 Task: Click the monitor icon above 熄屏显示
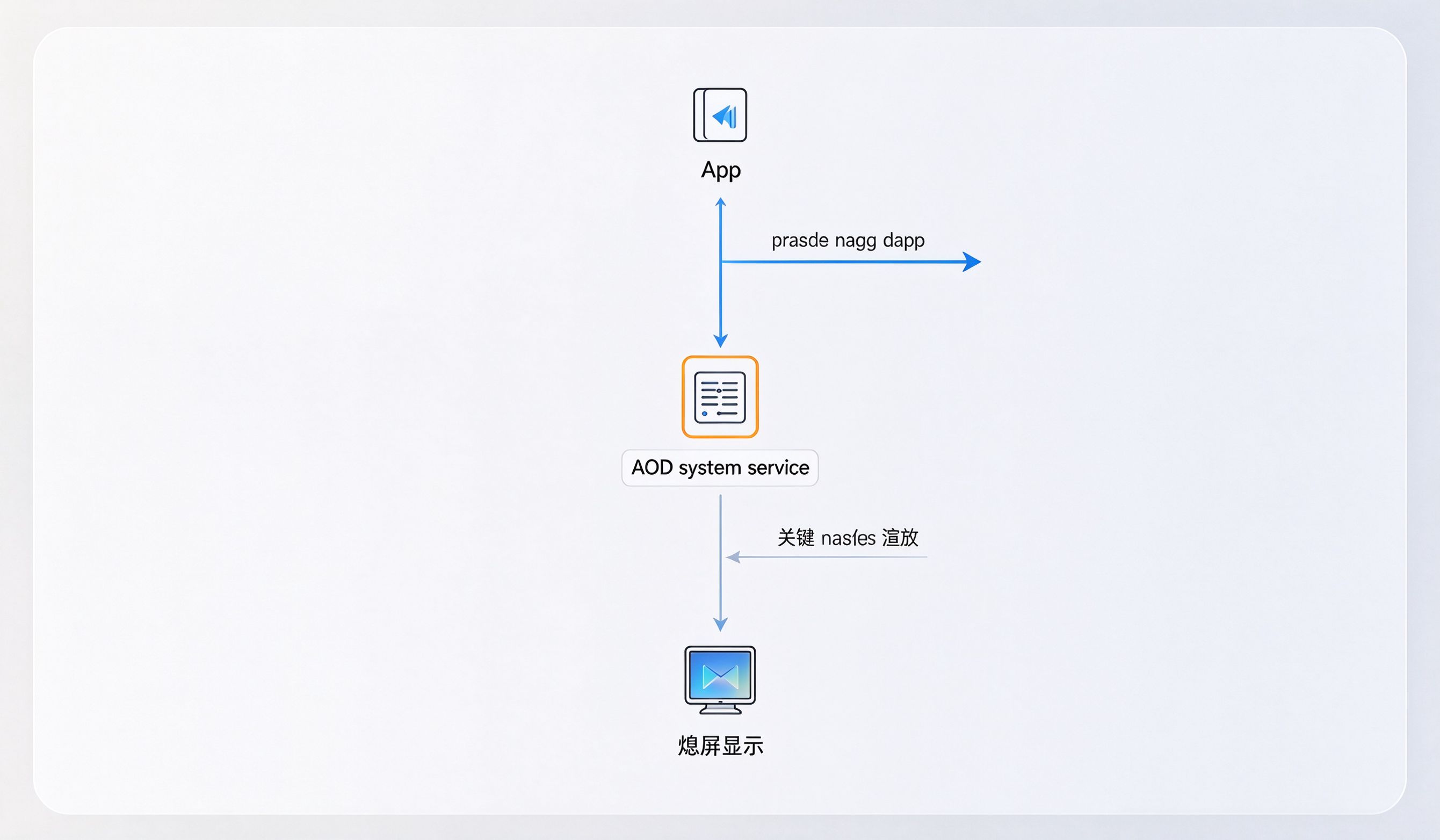720,680
